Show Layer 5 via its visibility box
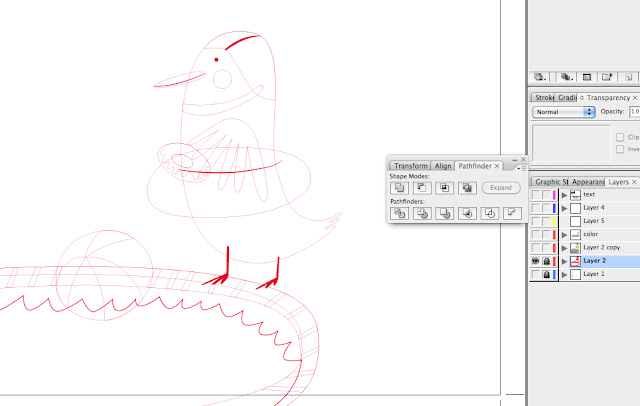The height and width of the screenshot is (406, 640). (x=536, y=221)
